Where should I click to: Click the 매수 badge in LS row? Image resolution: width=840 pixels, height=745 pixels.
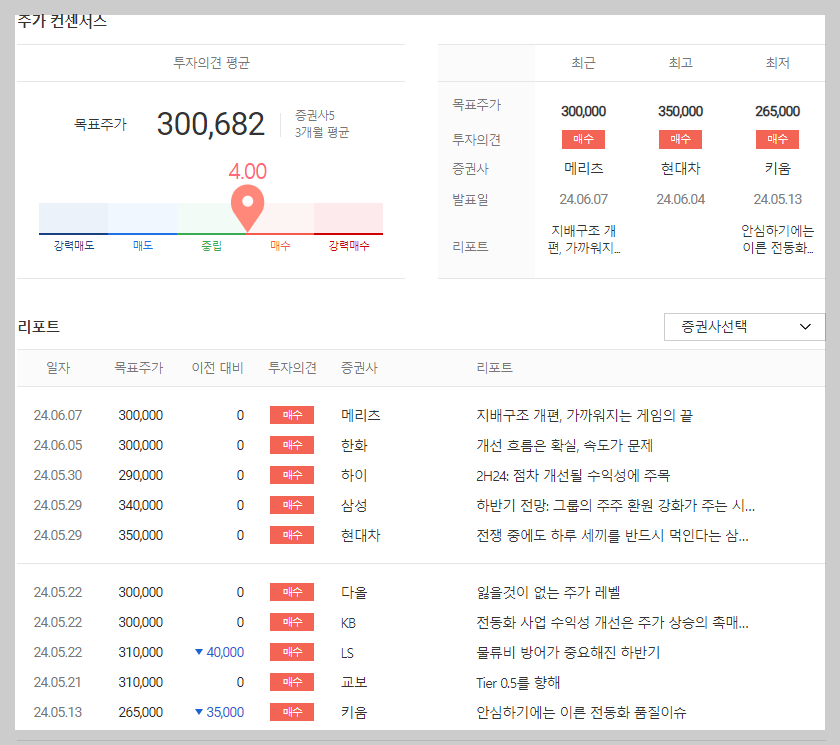pyautogui.click(x=292, y=652)
